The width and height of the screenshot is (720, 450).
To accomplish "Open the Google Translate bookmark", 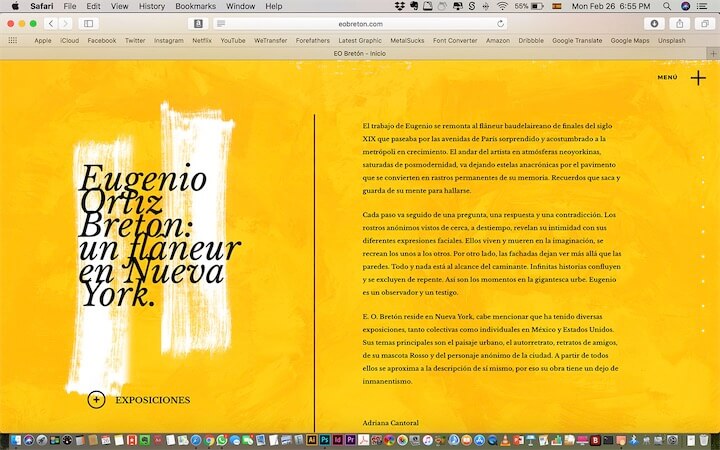I will pyautogui.click(x=578, y=41).
